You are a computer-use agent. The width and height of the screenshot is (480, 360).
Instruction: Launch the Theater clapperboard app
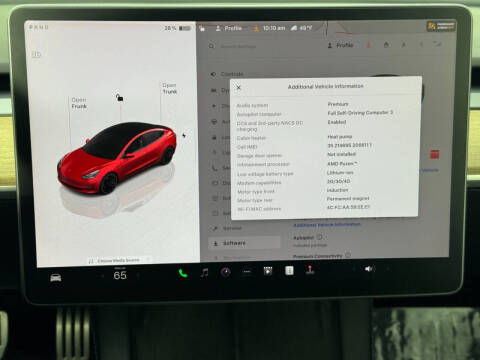tap(268, 271)
